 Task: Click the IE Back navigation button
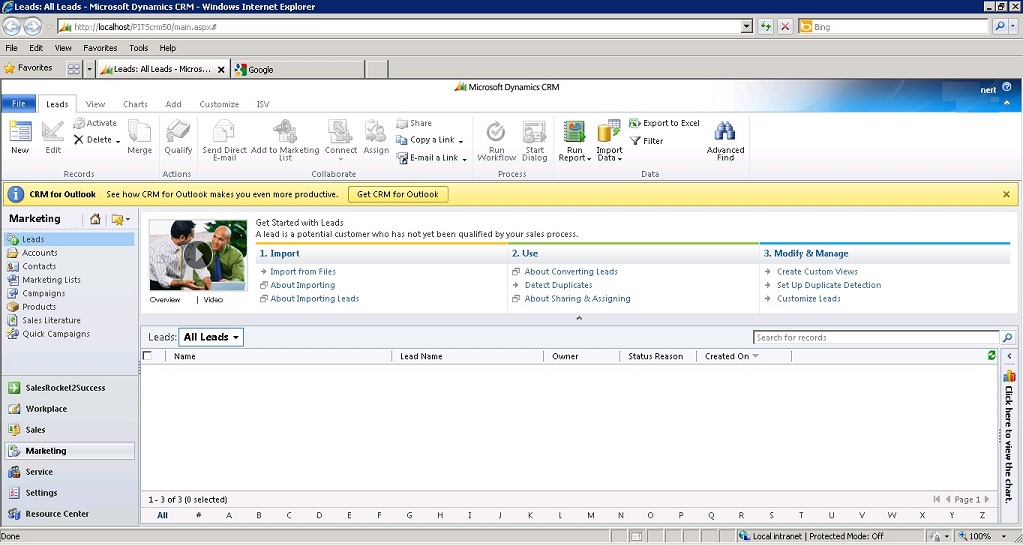[12, 27]
